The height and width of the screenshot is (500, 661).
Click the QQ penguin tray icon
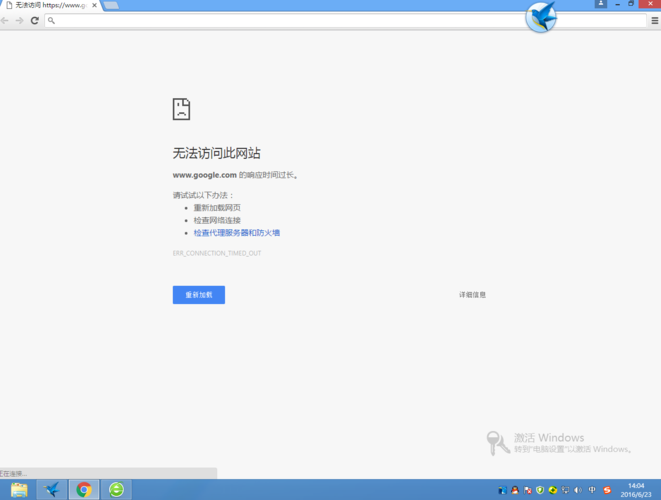click(515, 490)
